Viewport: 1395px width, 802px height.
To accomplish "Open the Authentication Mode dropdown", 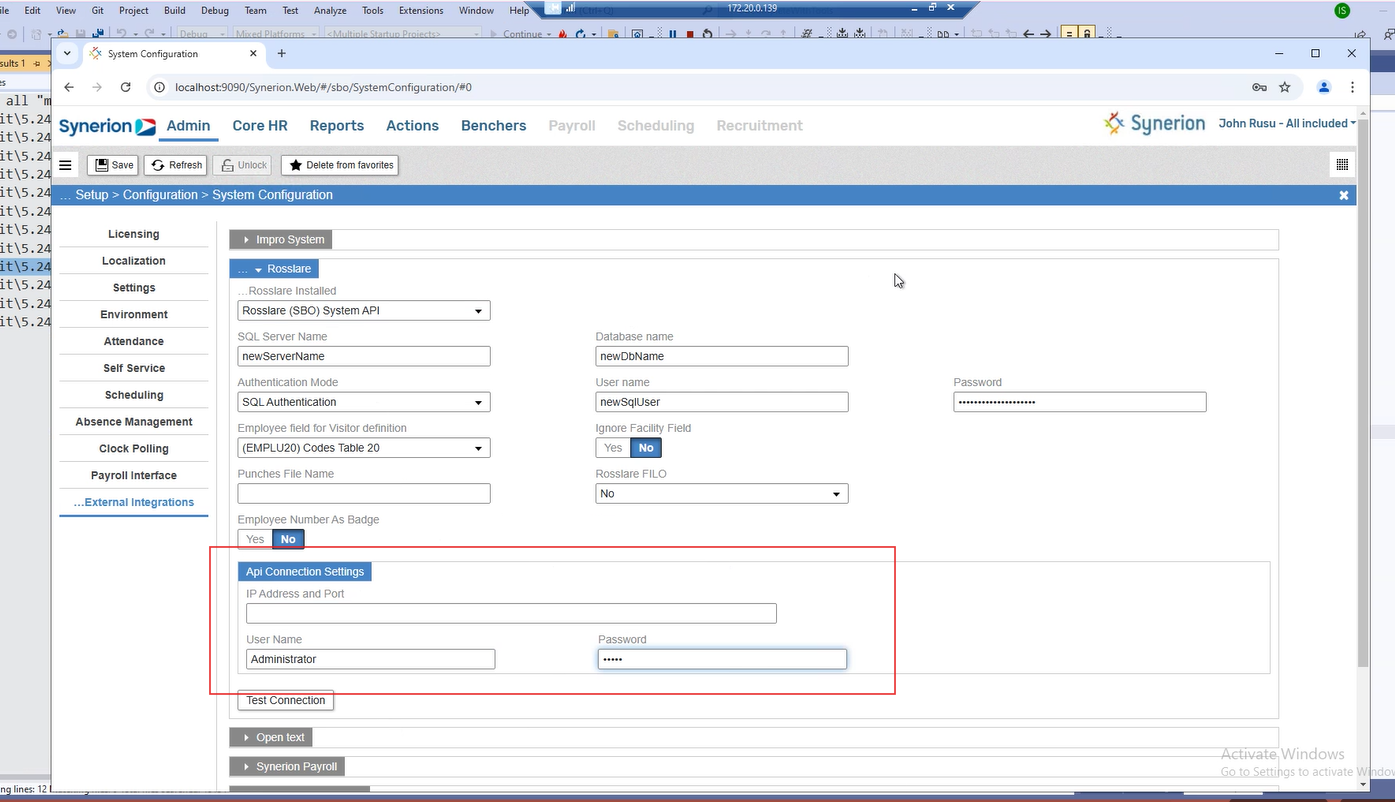I will tap(364, 402).
